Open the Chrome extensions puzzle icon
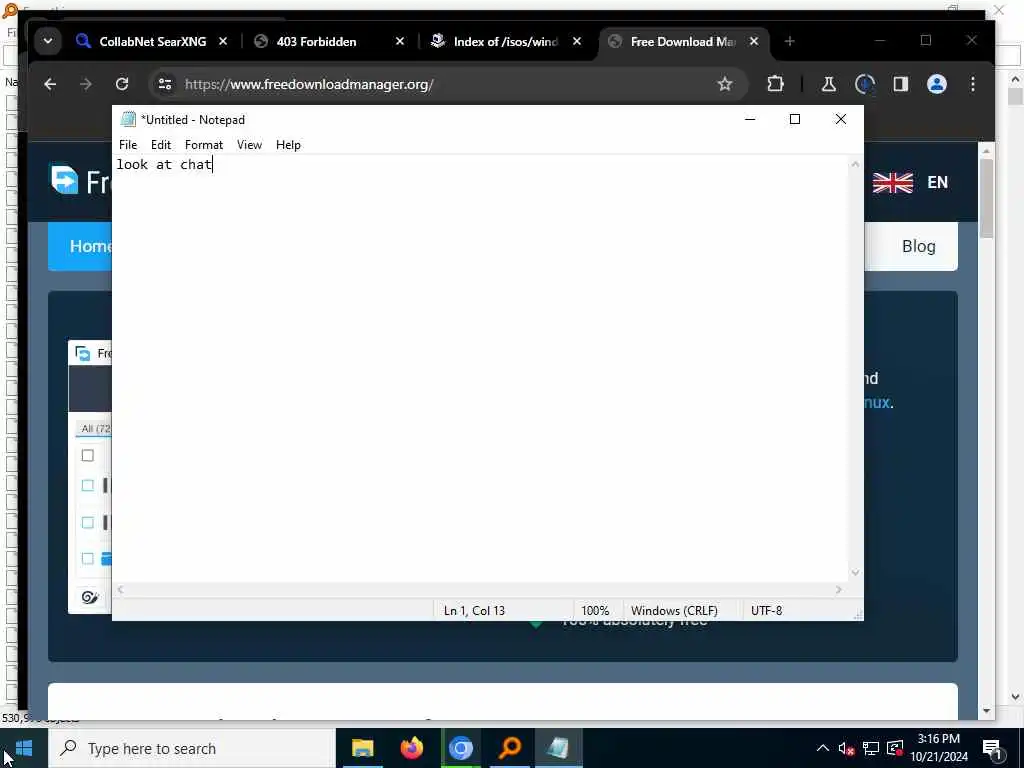1024x768 pixels. (775, 84)
